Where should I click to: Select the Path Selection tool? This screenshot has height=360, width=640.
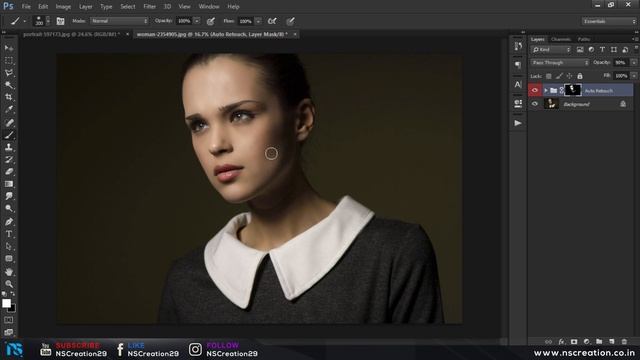(9, 247)
